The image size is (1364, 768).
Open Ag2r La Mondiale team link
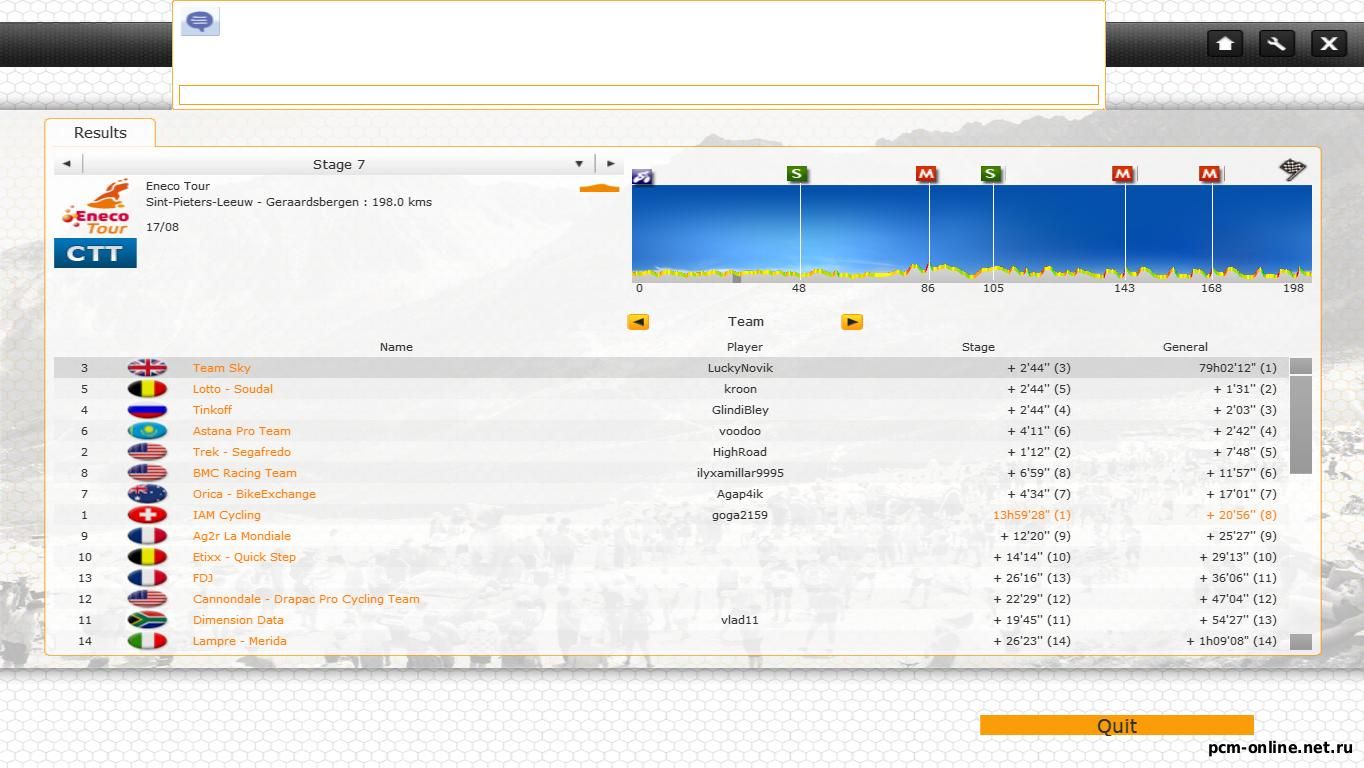pyautogui.click(x=242, y=536)
